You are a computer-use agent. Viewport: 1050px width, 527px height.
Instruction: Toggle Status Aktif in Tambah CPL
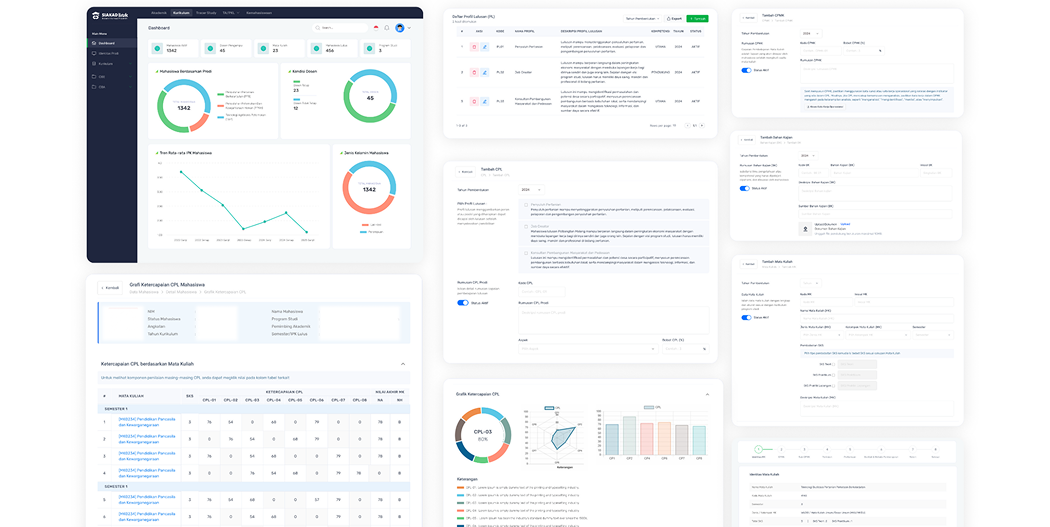click(x=463, y=303)
